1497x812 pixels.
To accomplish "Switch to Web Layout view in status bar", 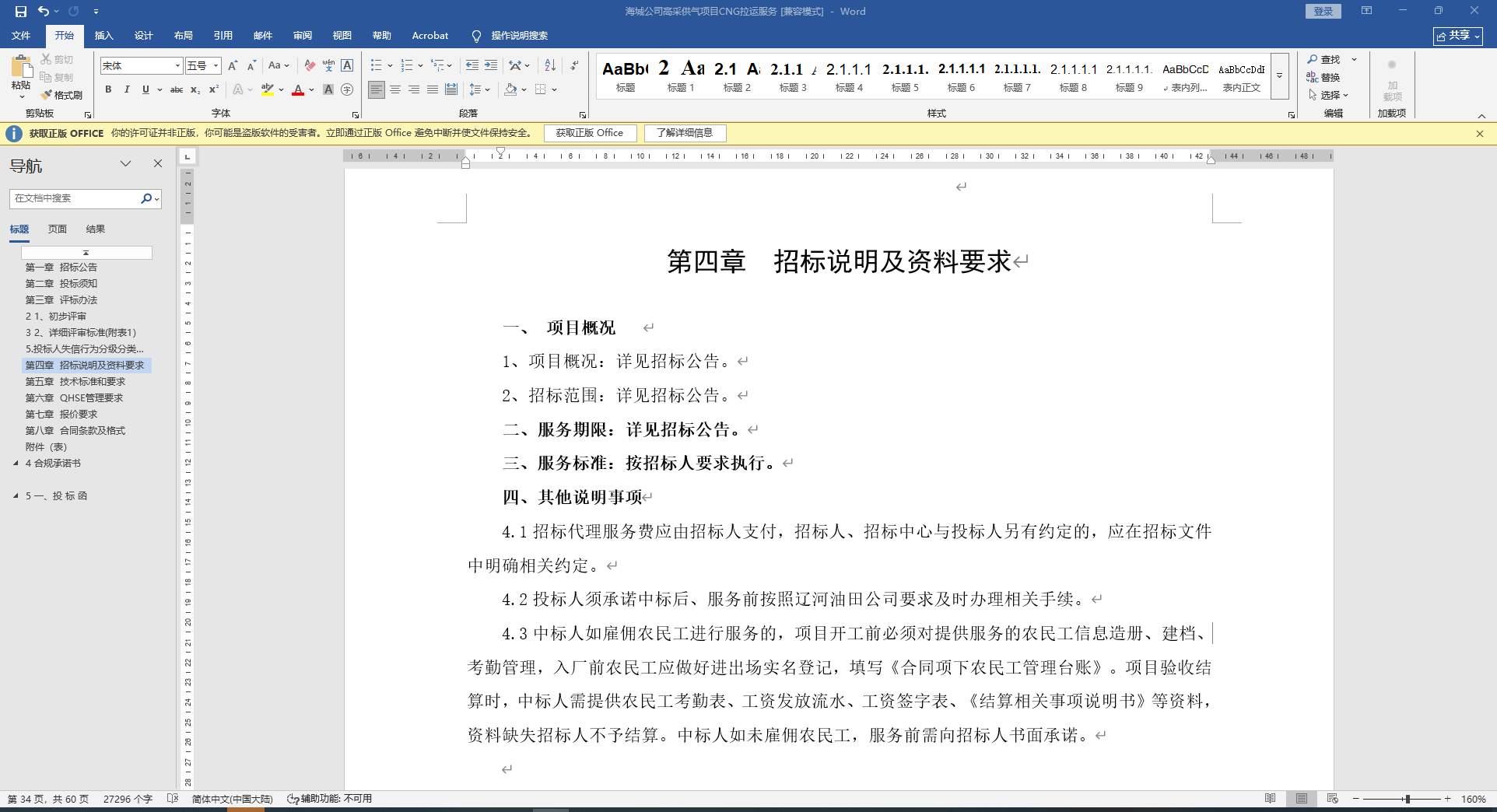I will tap(1332, 799).
